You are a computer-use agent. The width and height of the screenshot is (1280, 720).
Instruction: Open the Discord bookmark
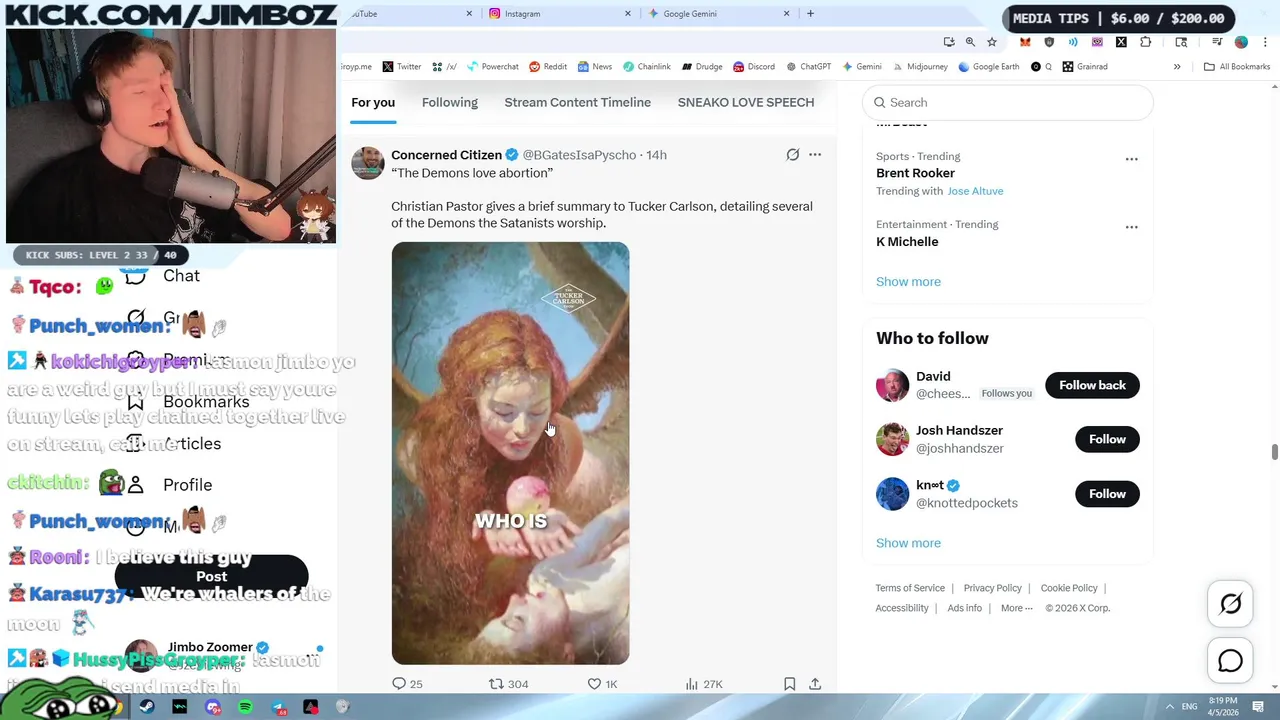coord(754,67)
